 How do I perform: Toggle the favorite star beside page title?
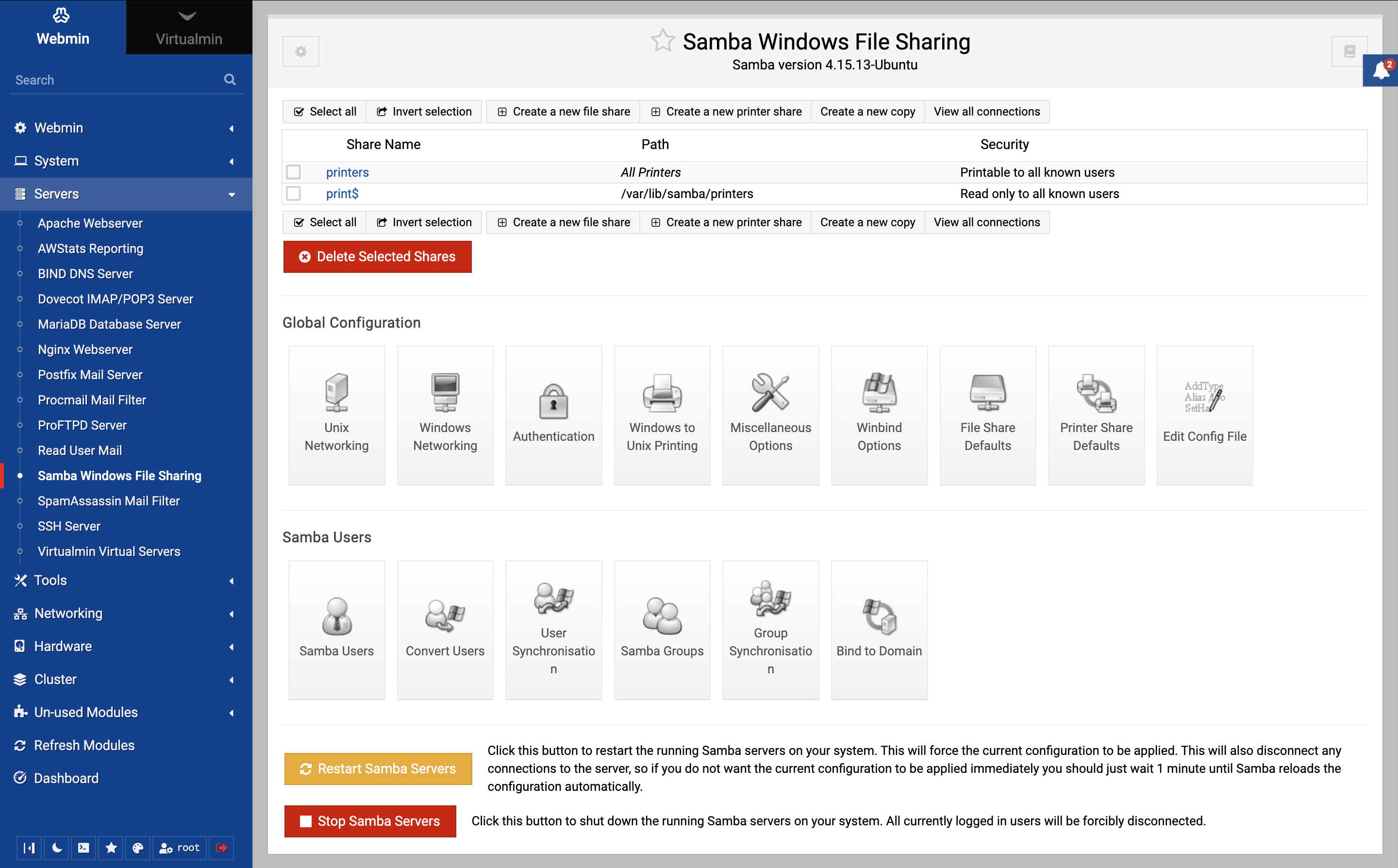click(x=662, y=41)
